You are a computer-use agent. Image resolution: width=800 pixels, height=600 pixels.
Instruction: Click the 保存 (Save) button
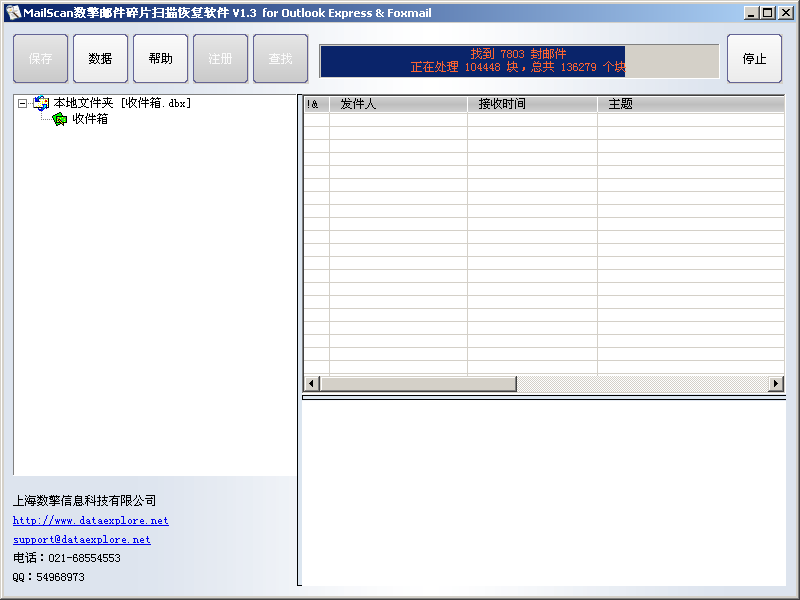(x=40, y=59)
